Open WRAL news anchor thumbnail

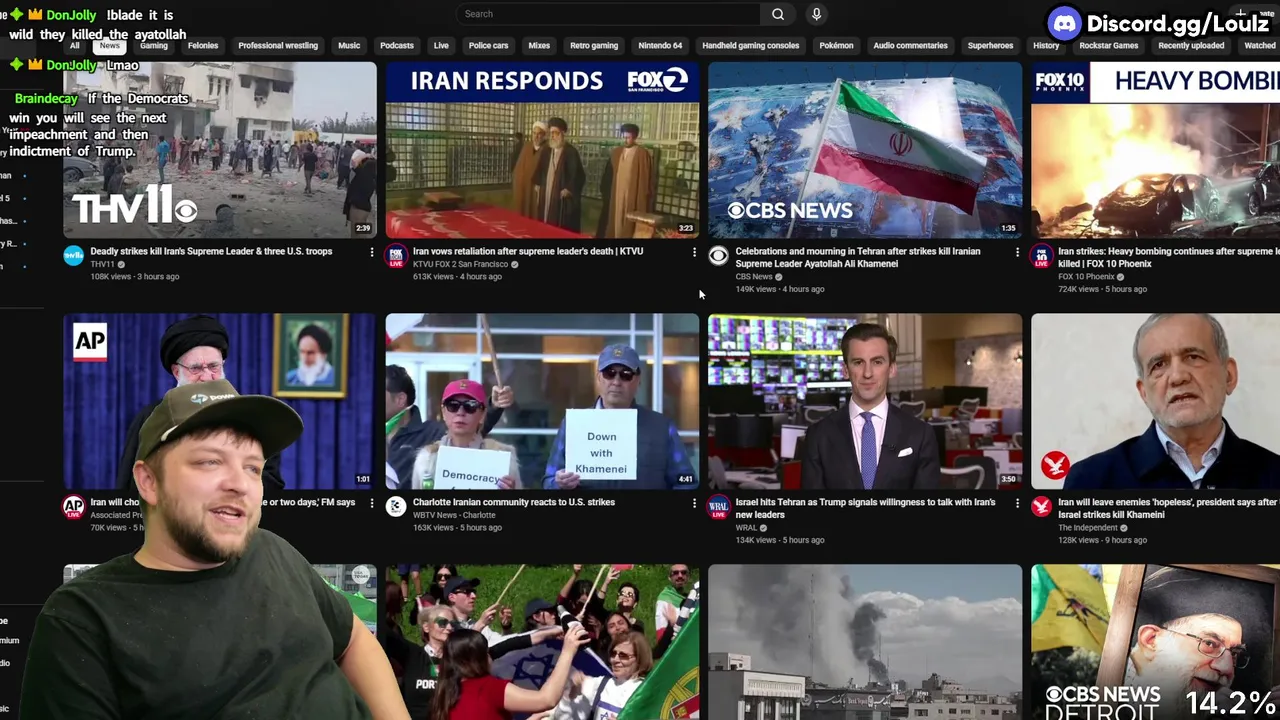865,401
